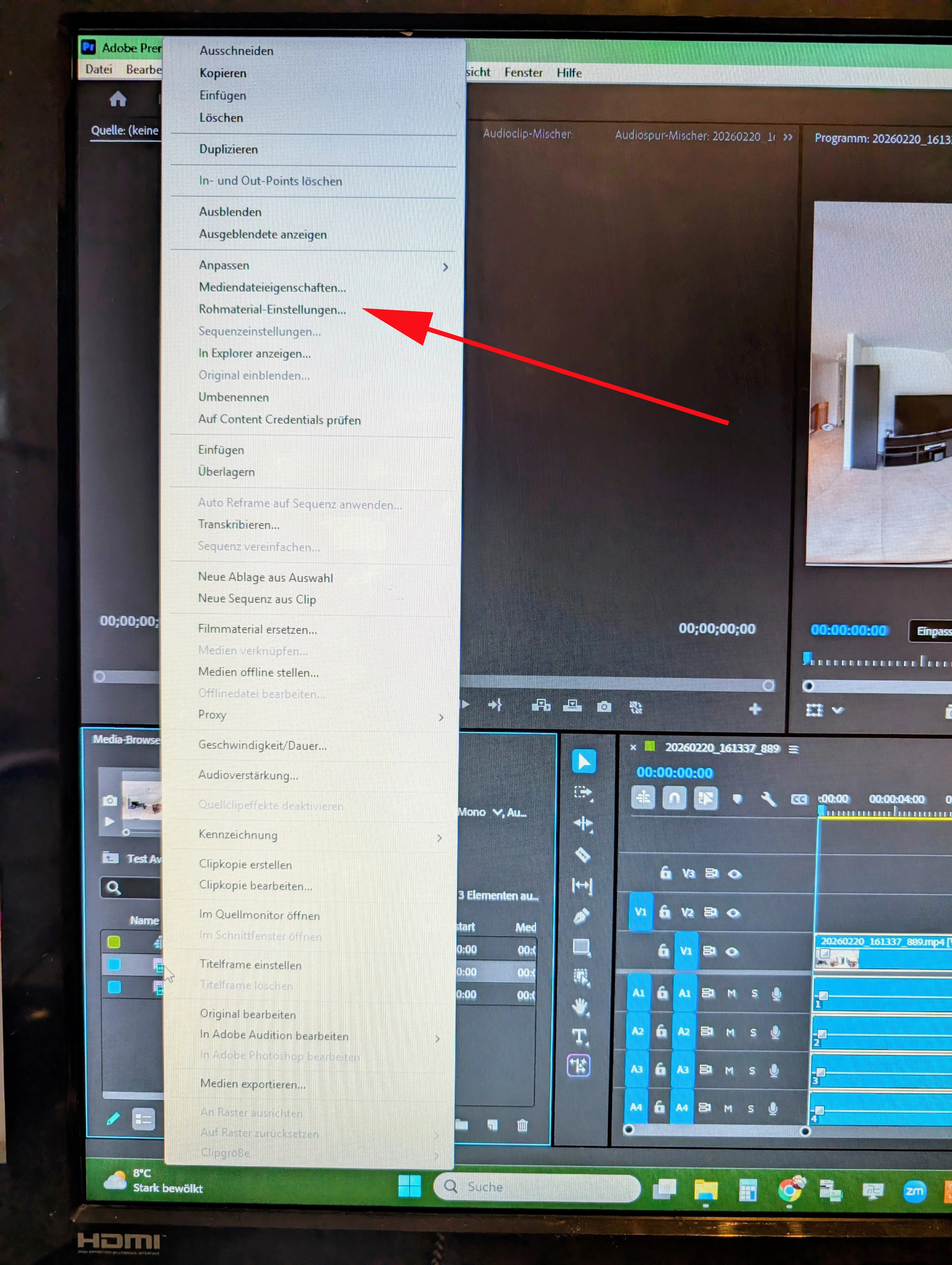Viewport: 952px width, 1265px height.
Task: Select the Hand tool
Action: [580, 1006]
